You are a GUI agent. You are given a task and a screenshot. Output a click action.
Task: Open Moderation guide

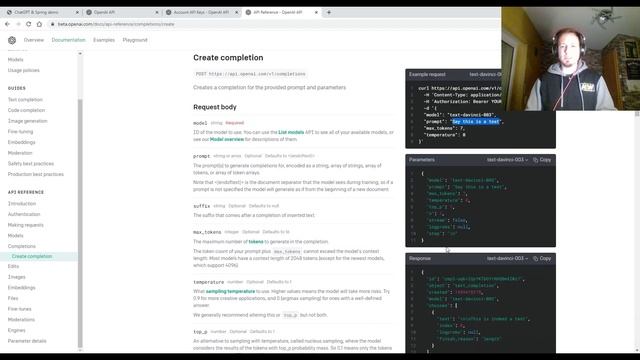20,153
